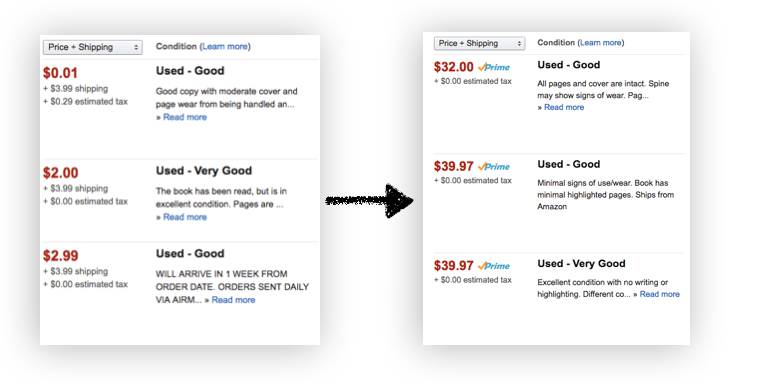Click Prime badge beside last $39.97 price
This screenshot has width=759, height=389.
[x=494, y=266]
